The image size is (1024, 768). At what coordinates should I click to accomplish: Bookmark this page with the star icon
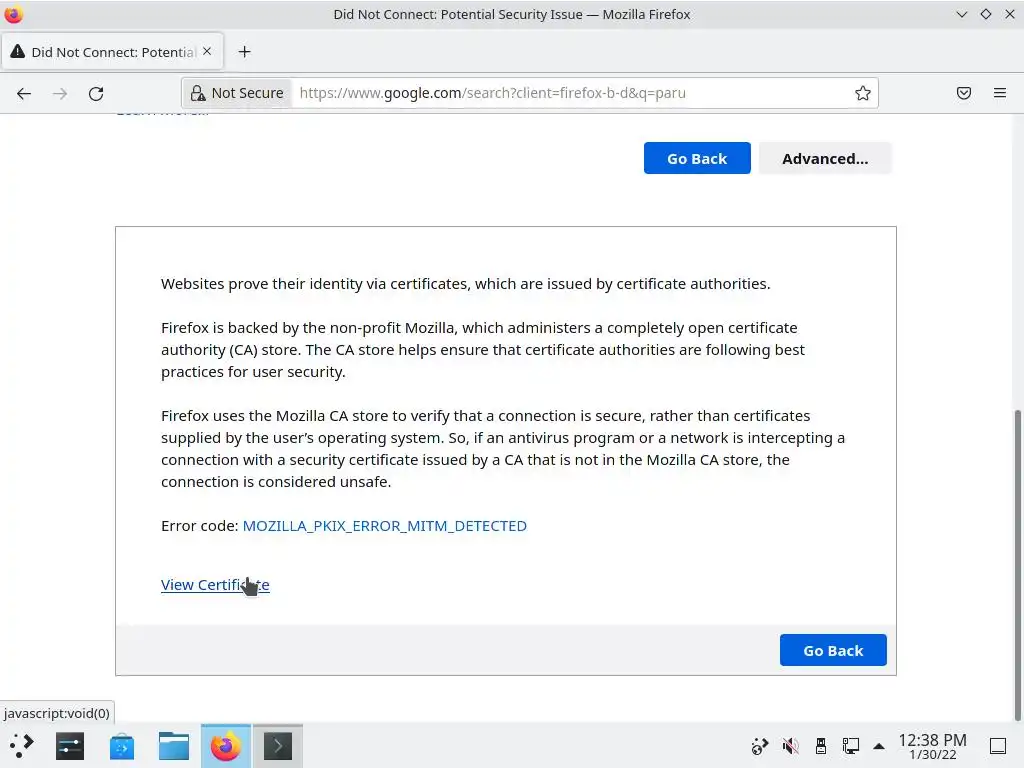[x=863, y=93]
